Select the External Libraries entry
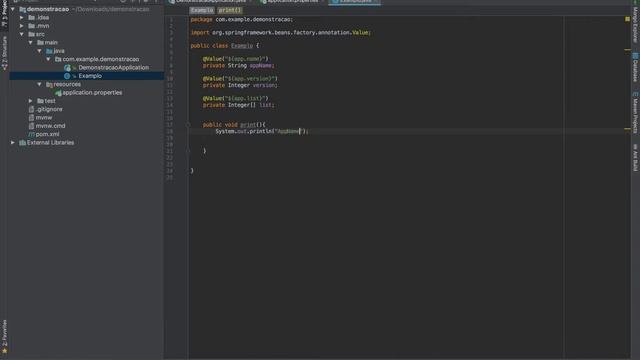 pos(50,142)
